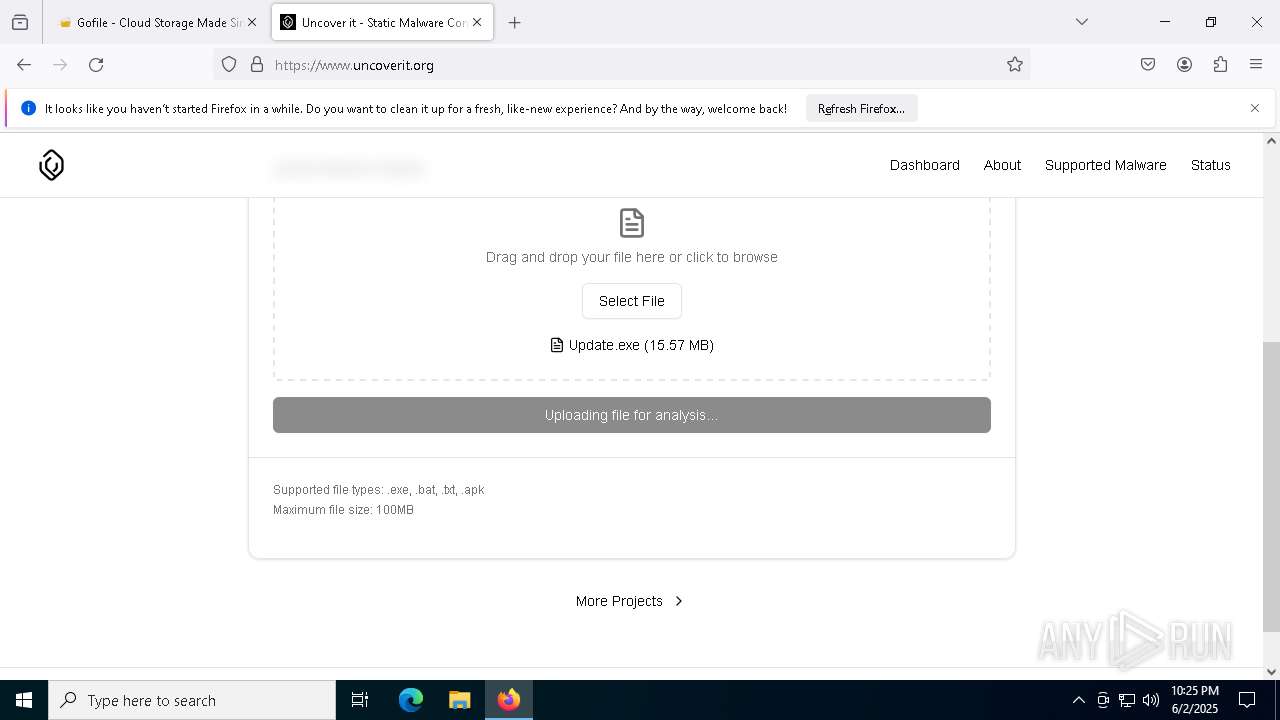Open tracking protection shield icon
1280x720 pixels.
(229, 65)
